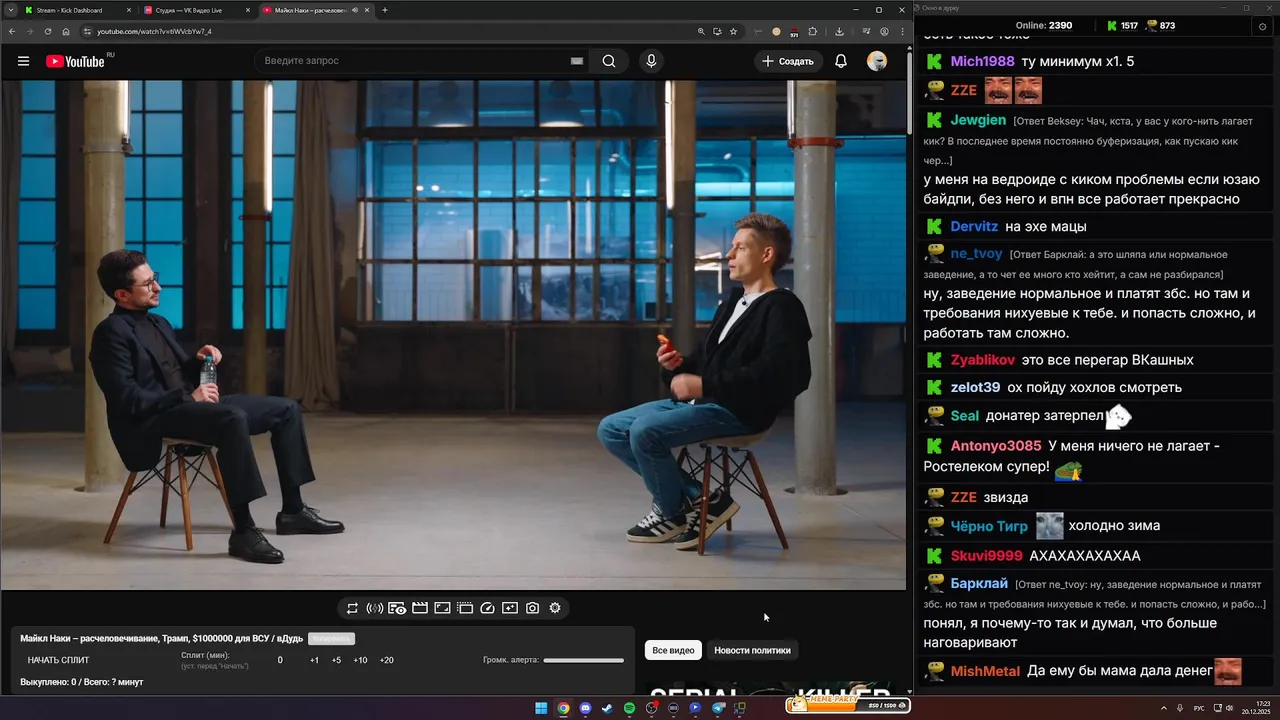Open Telegram from the taskbar
The width and height of the screenshot is (1280, 720).
(x=718, y=708)
